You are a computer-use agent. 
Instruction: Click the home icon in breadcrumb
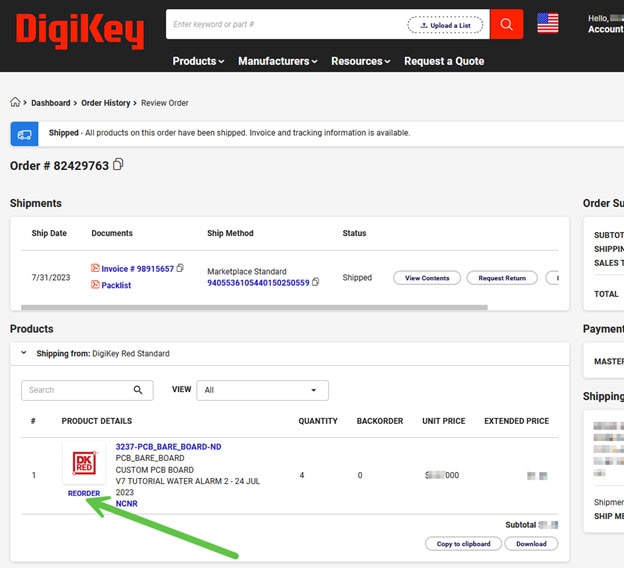(15, 102)
